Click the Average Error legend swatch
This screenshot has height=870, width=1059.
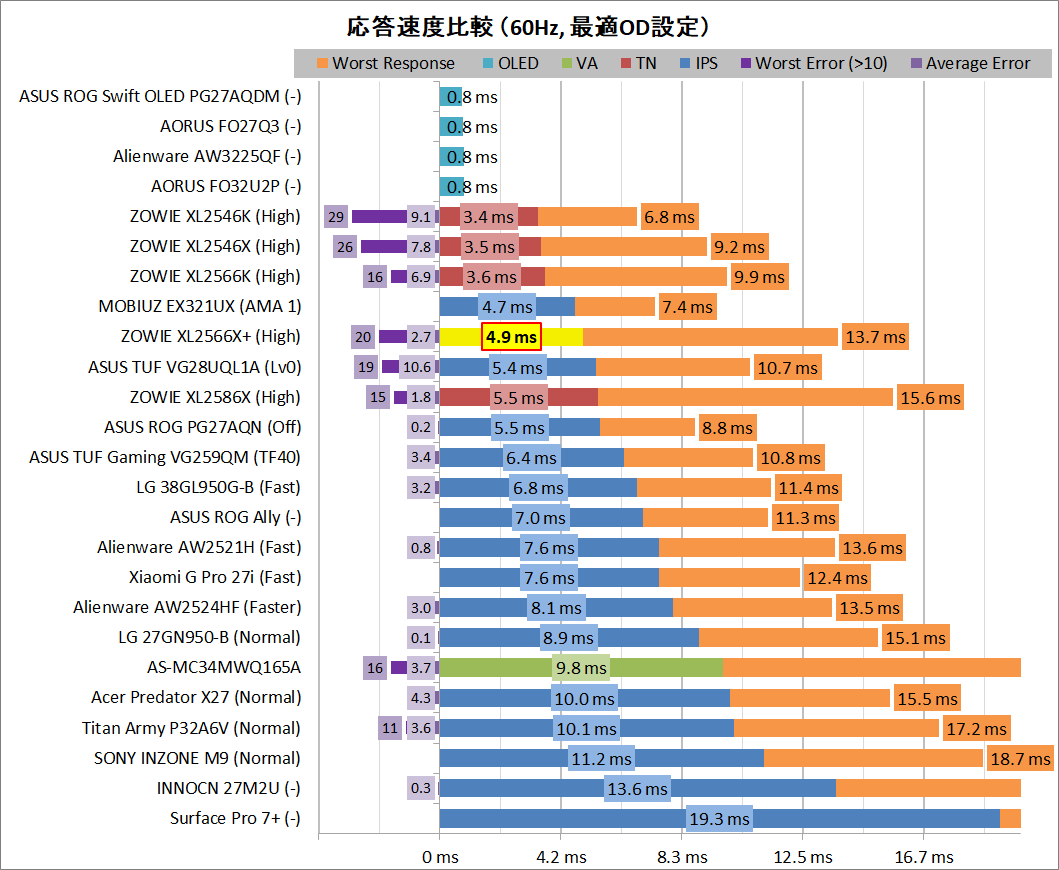[916, 63]
